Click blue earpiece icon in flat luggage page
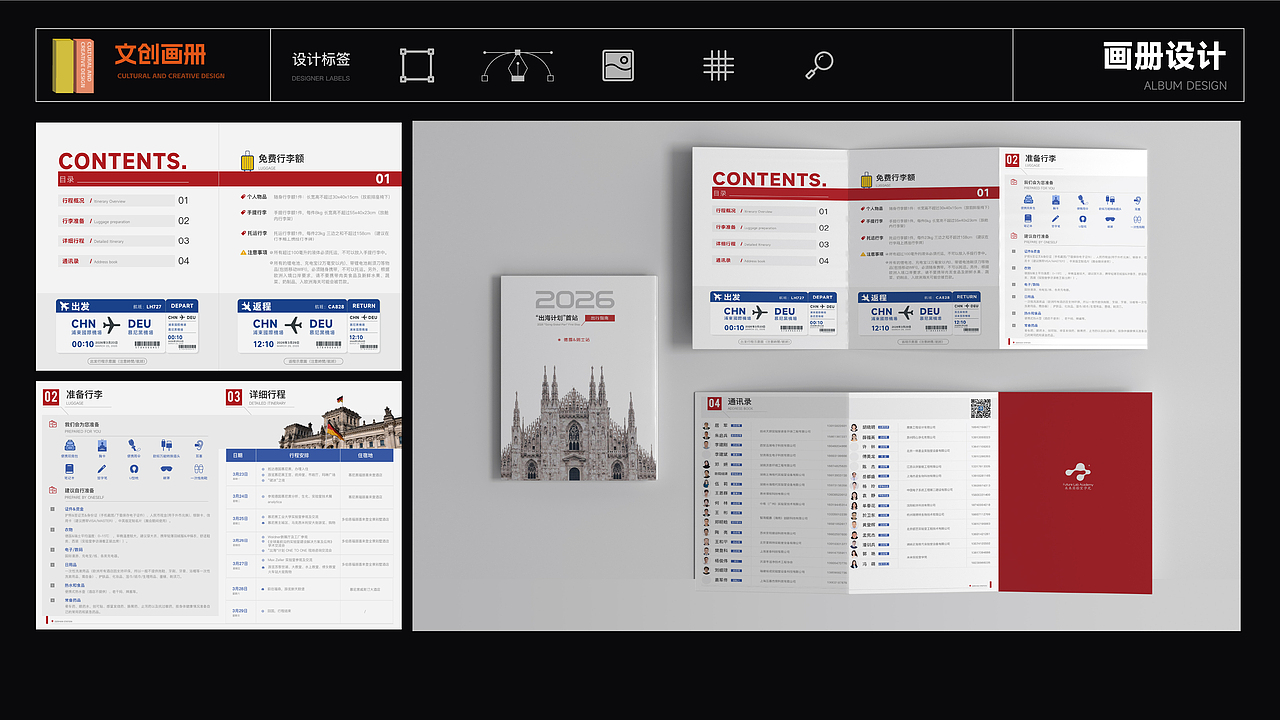The image size is (1280, 720). coord(198,445)
